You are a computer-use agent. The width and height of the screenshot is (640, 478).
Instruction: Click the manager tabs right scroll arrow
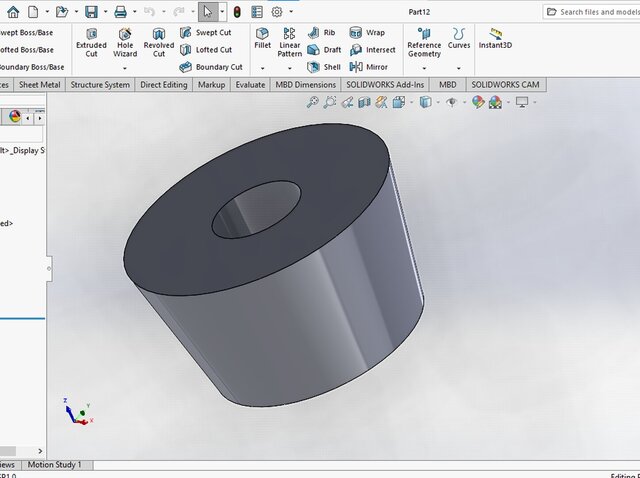click(40, 118)
